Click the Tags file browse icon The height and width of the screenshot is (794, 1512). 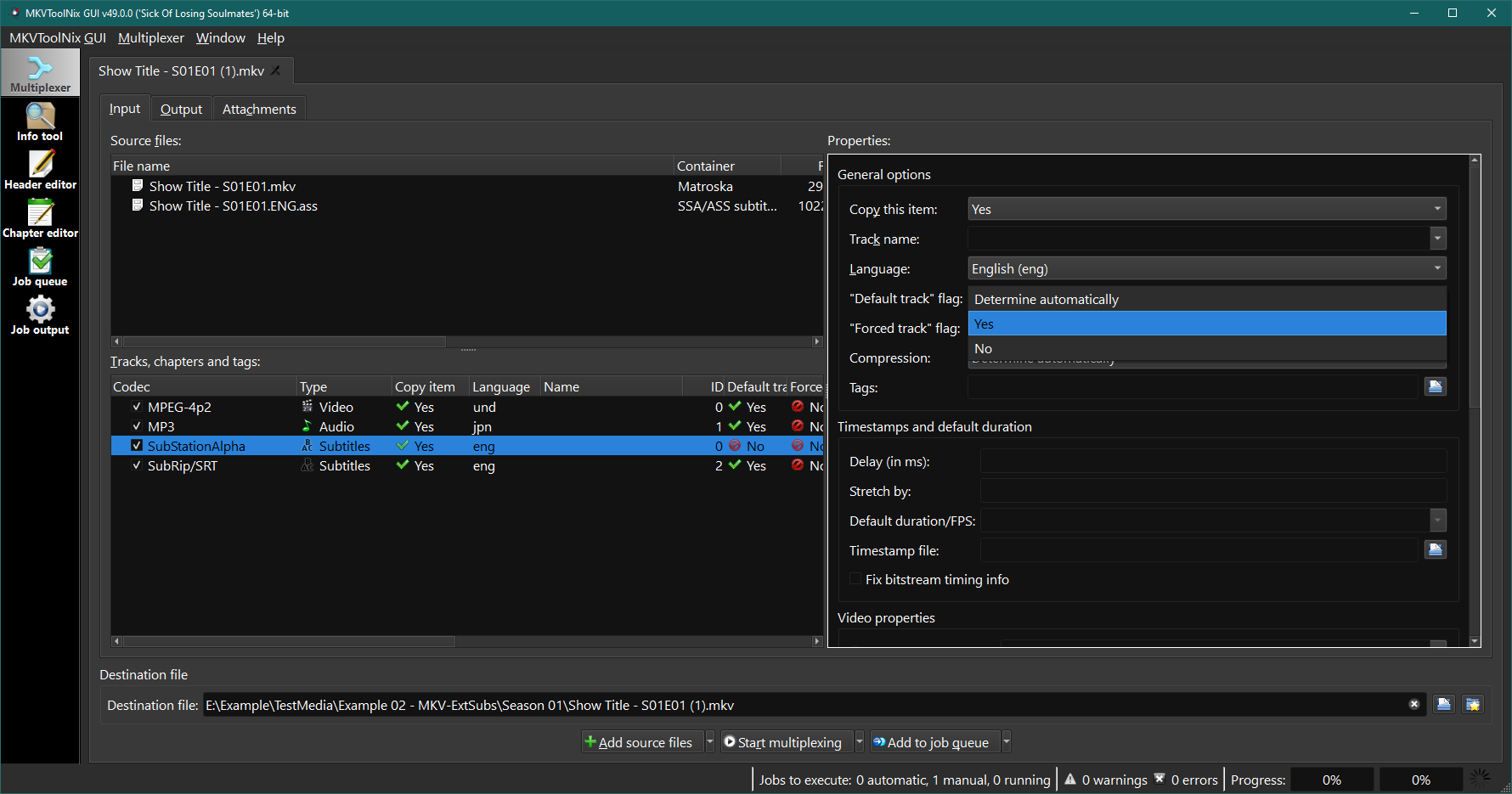pyautogui.click(x=1435, y=386)
